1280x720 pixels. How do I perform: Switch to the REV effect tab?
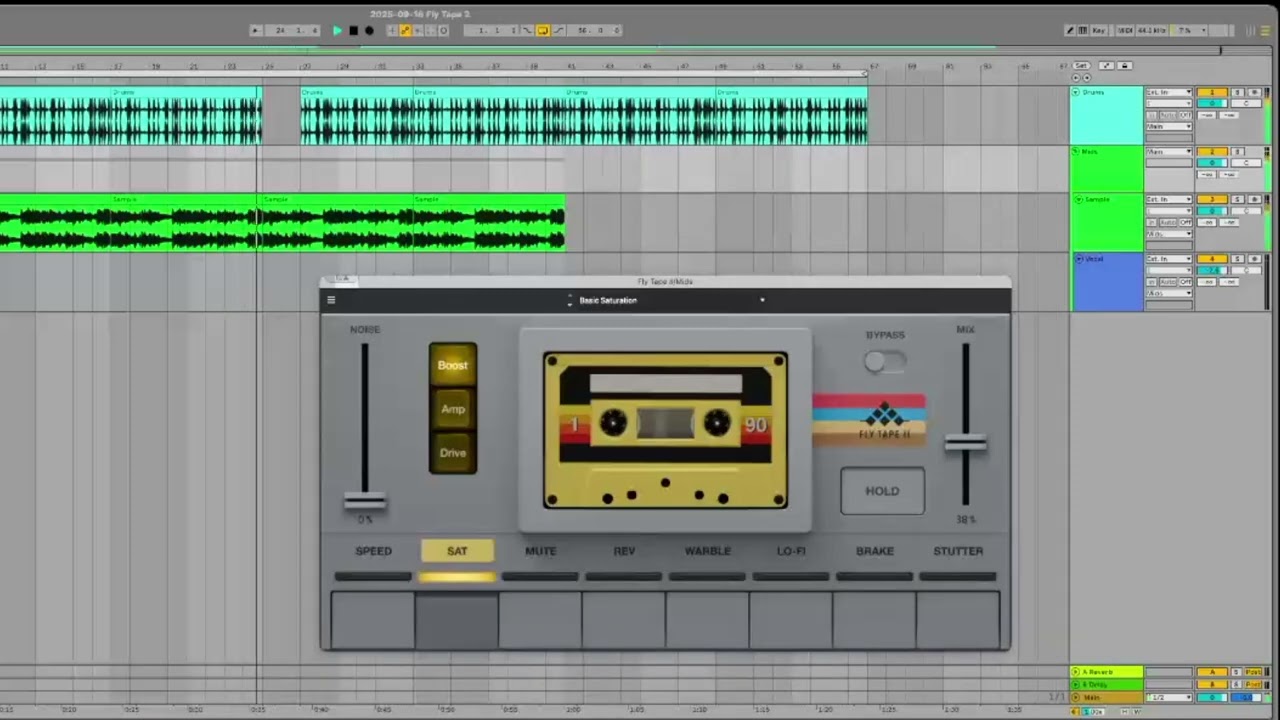(x=624, y=551)
